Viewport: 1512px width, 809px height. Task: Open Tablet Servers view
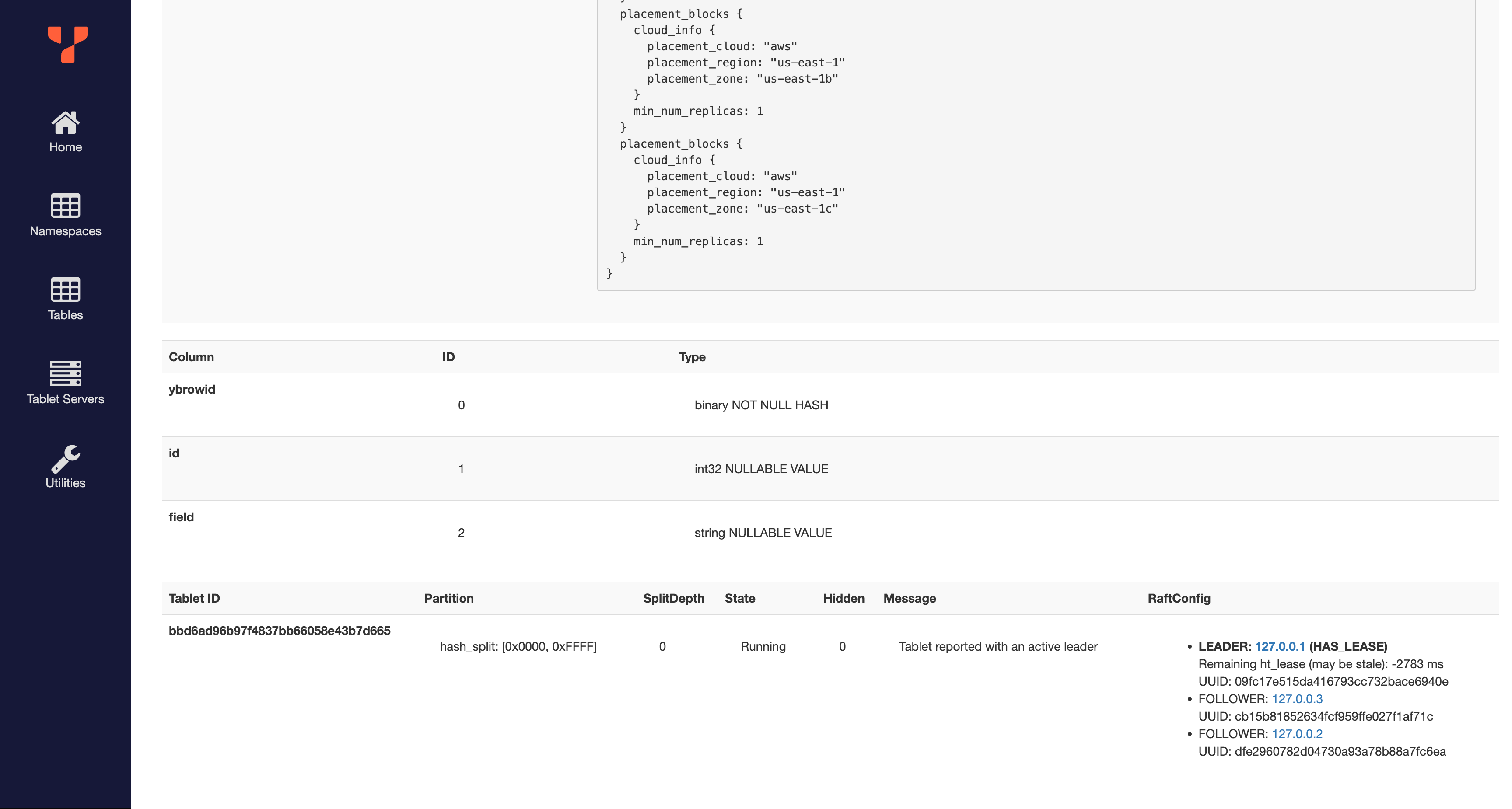click(x=65, y=384)
